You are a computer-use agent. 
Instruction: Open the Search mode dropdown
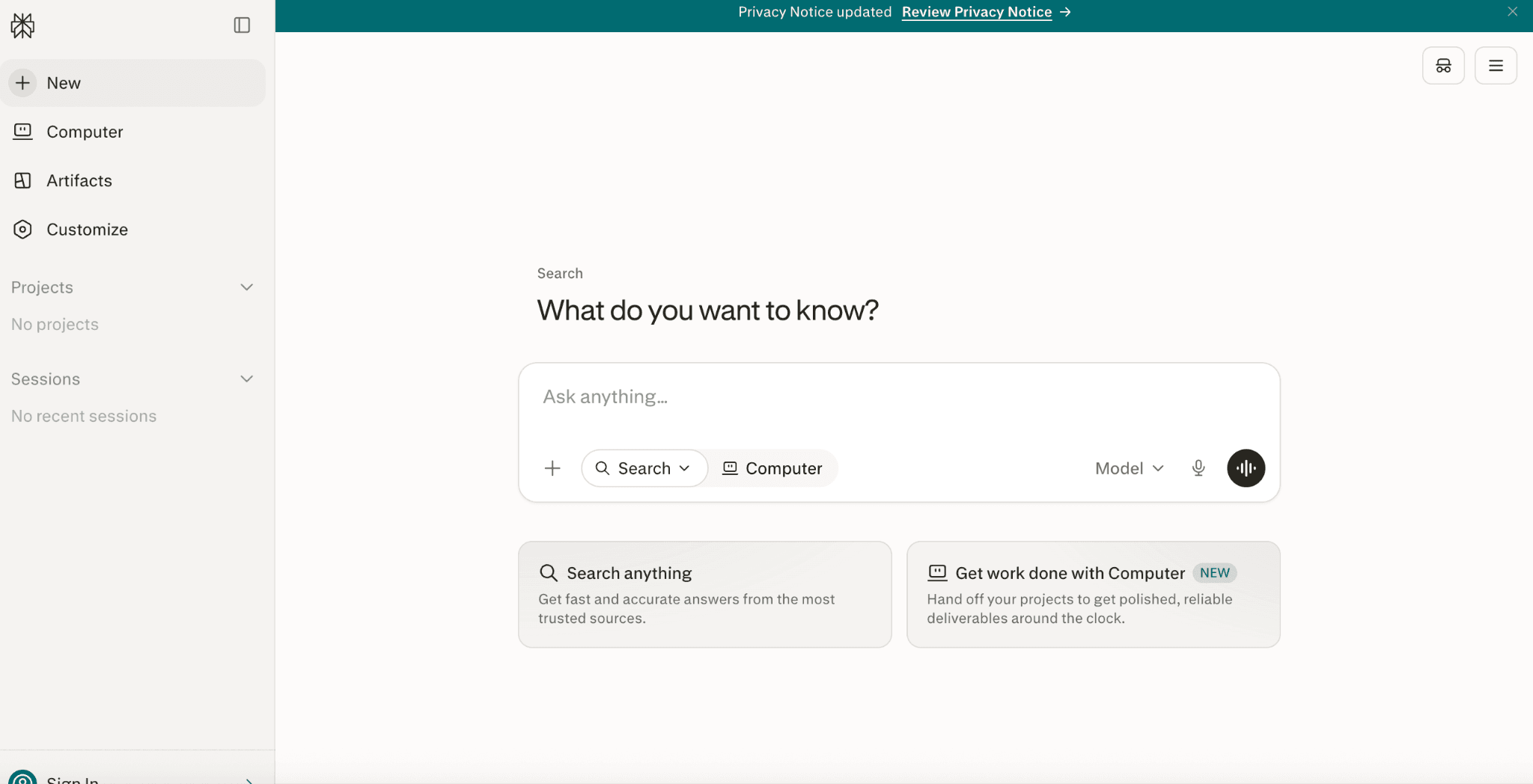point(644,468)
